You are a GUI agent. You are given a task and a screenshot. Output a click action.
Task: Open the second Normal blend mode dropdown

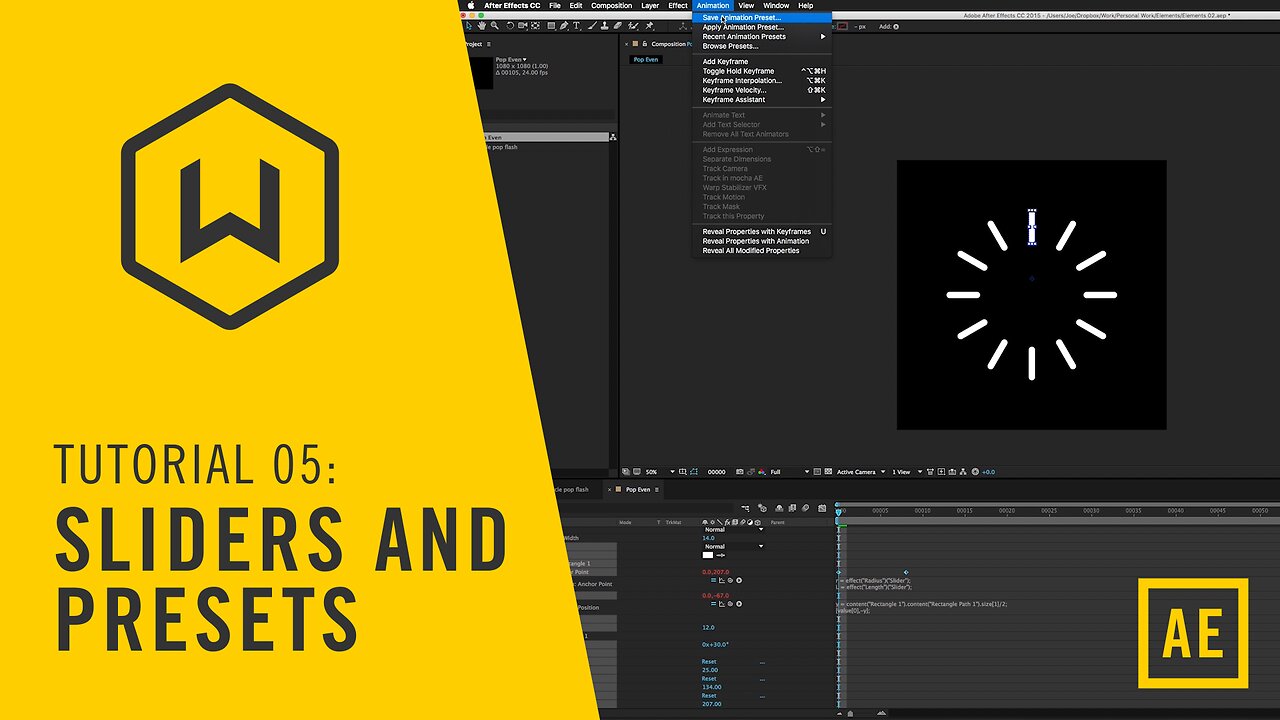click(733, 547)
